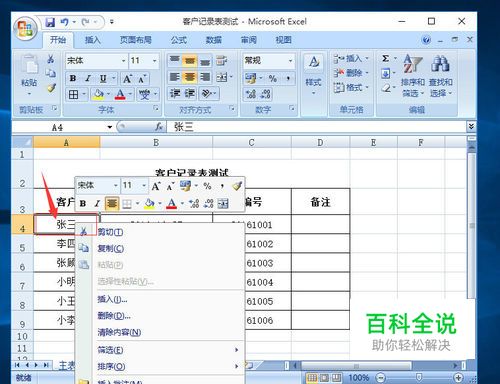
Task: Open the ribbon font name dropdown
Action: (x=124, y=61)
